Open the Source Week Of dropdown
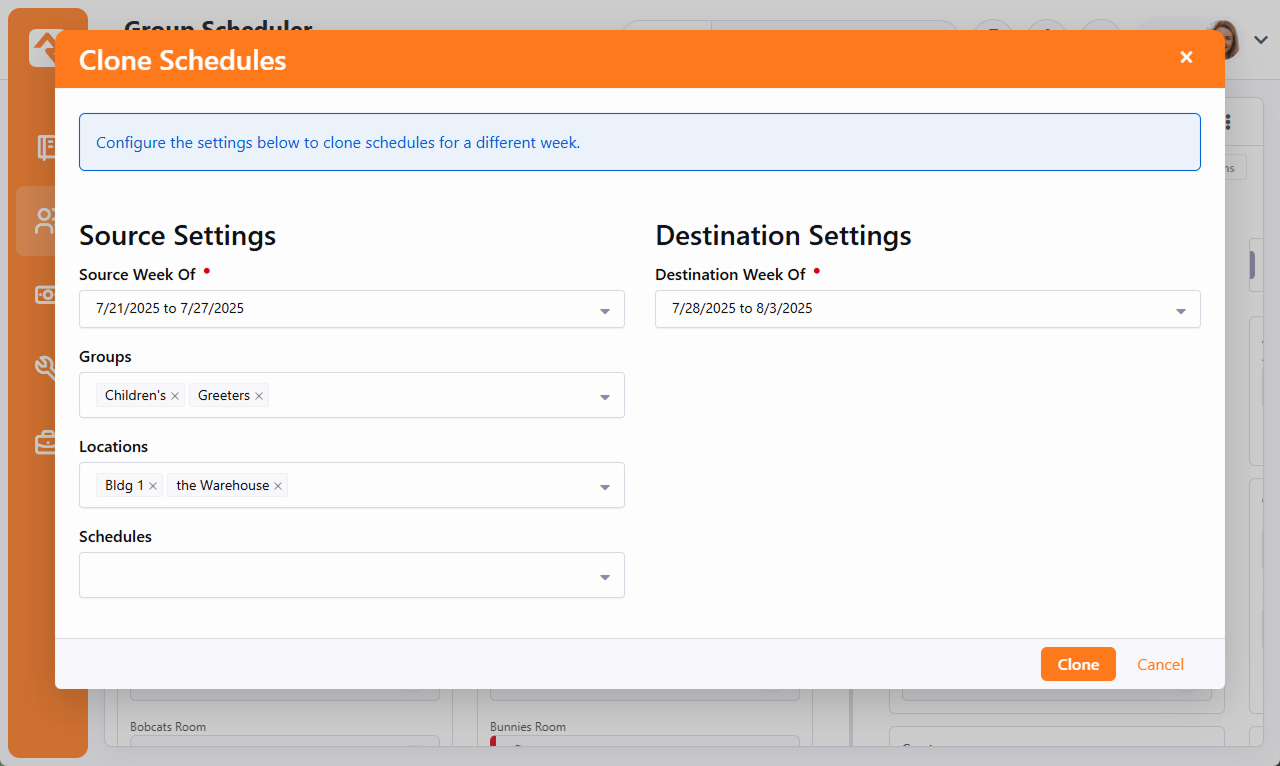 (x=351, y=309)
